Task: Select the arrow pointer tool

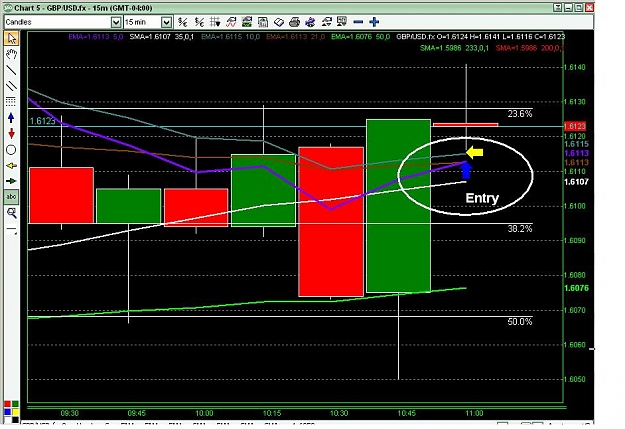Action: 11,39
